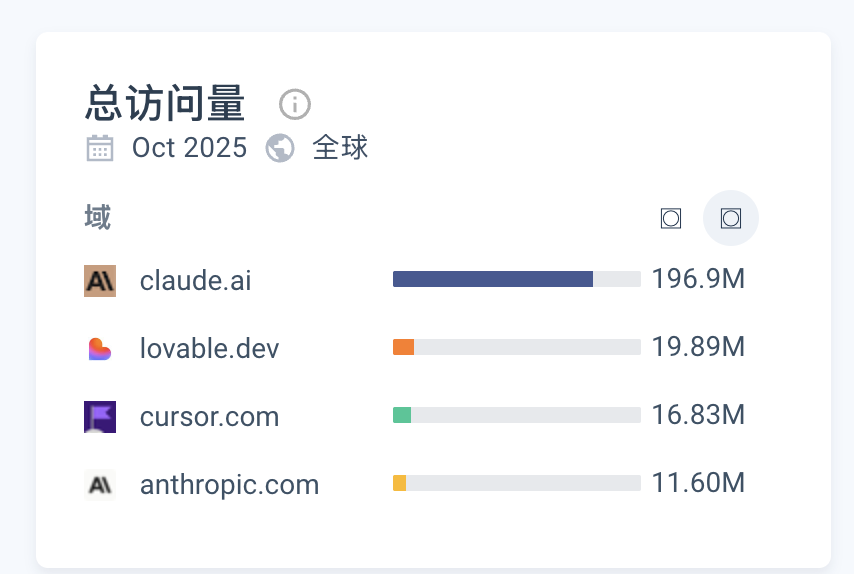Click the 域 column header
This screenshot has height=574, width=854.
pyautogui.click(x=98, y=217)
